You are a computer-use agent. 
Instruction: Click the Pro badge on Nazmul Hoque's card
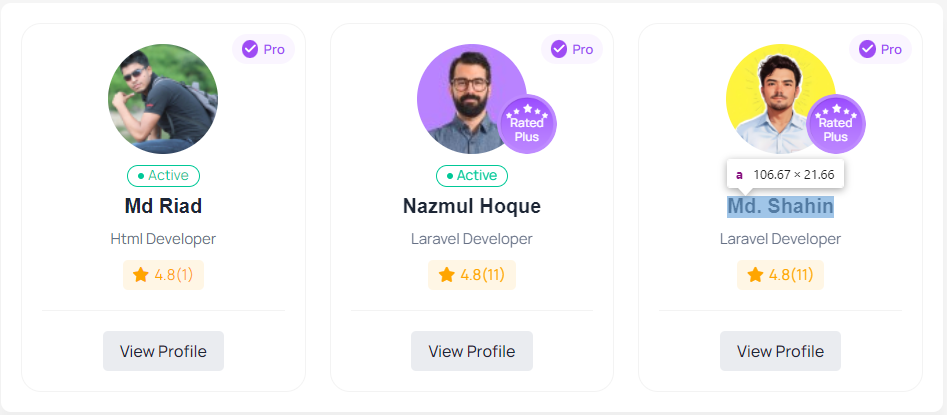pos(572,49)
